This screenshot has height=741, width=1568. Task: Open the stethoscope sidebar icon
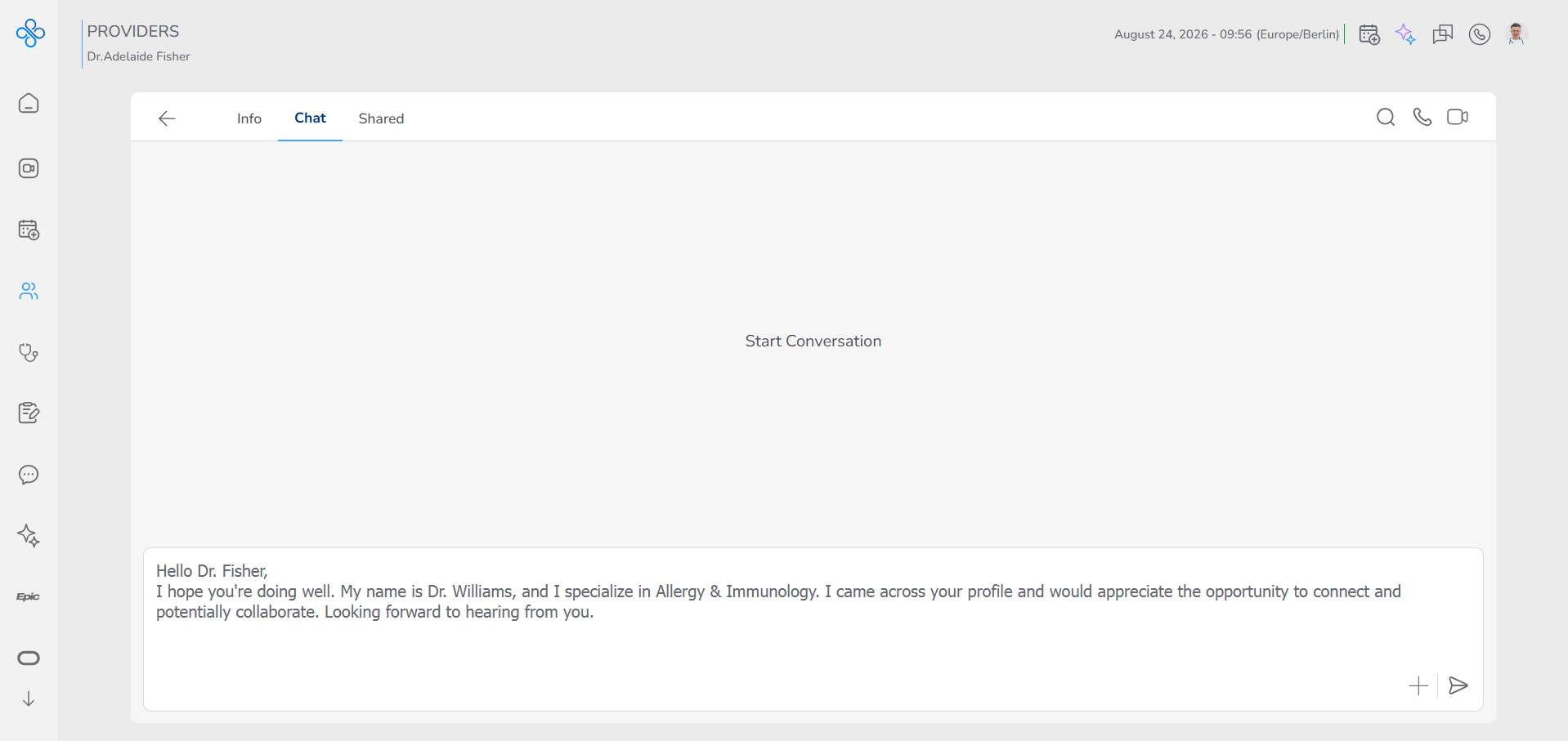29,352
